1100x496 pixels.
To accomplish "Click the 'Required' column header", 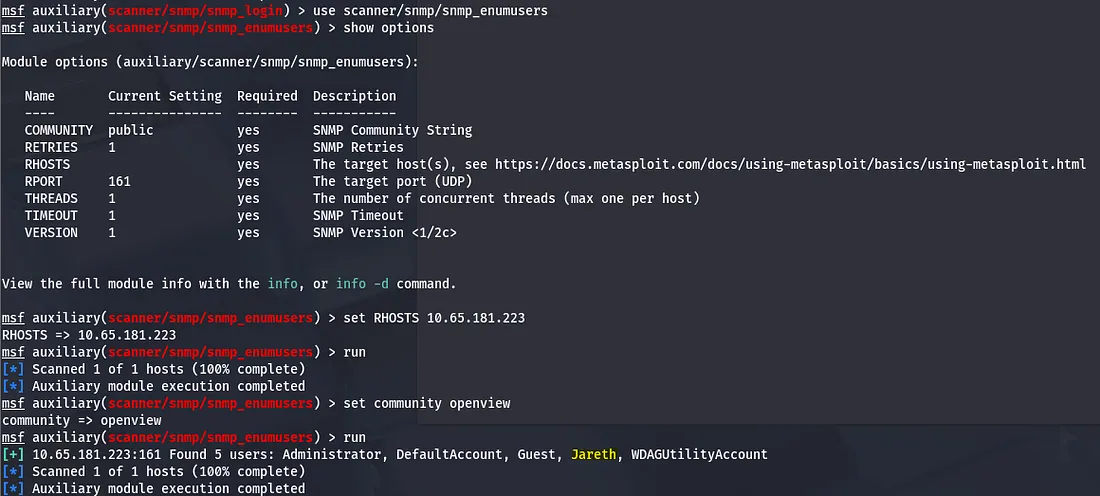I will click(267, 96).
